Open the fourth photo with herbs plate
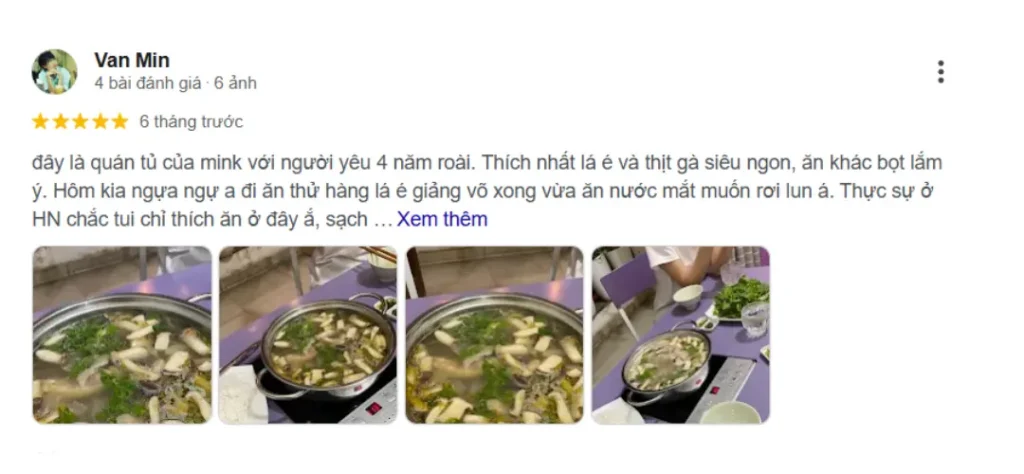 [680, 335]
